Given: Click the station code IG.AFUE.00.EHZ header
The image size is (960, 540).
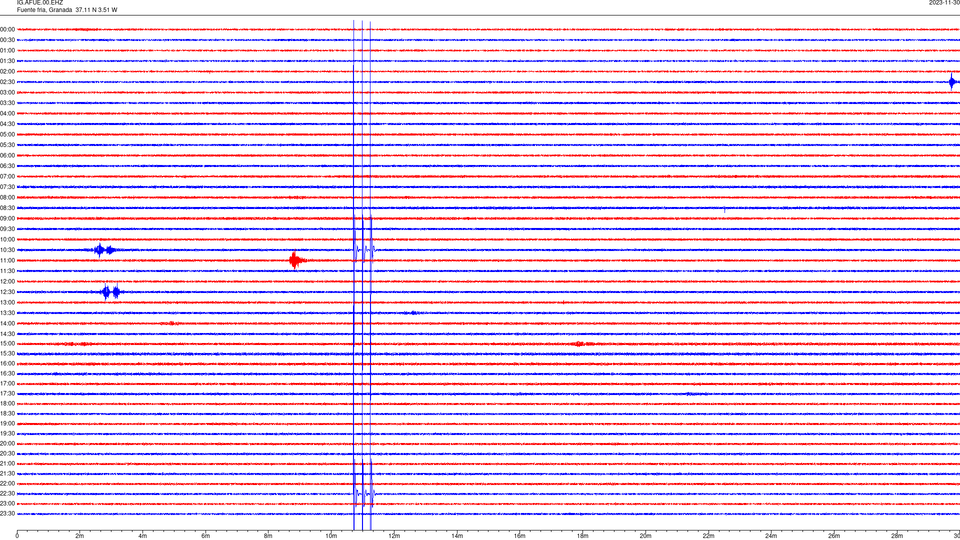Looking at the screenshot, I should [x=40, y=2].
